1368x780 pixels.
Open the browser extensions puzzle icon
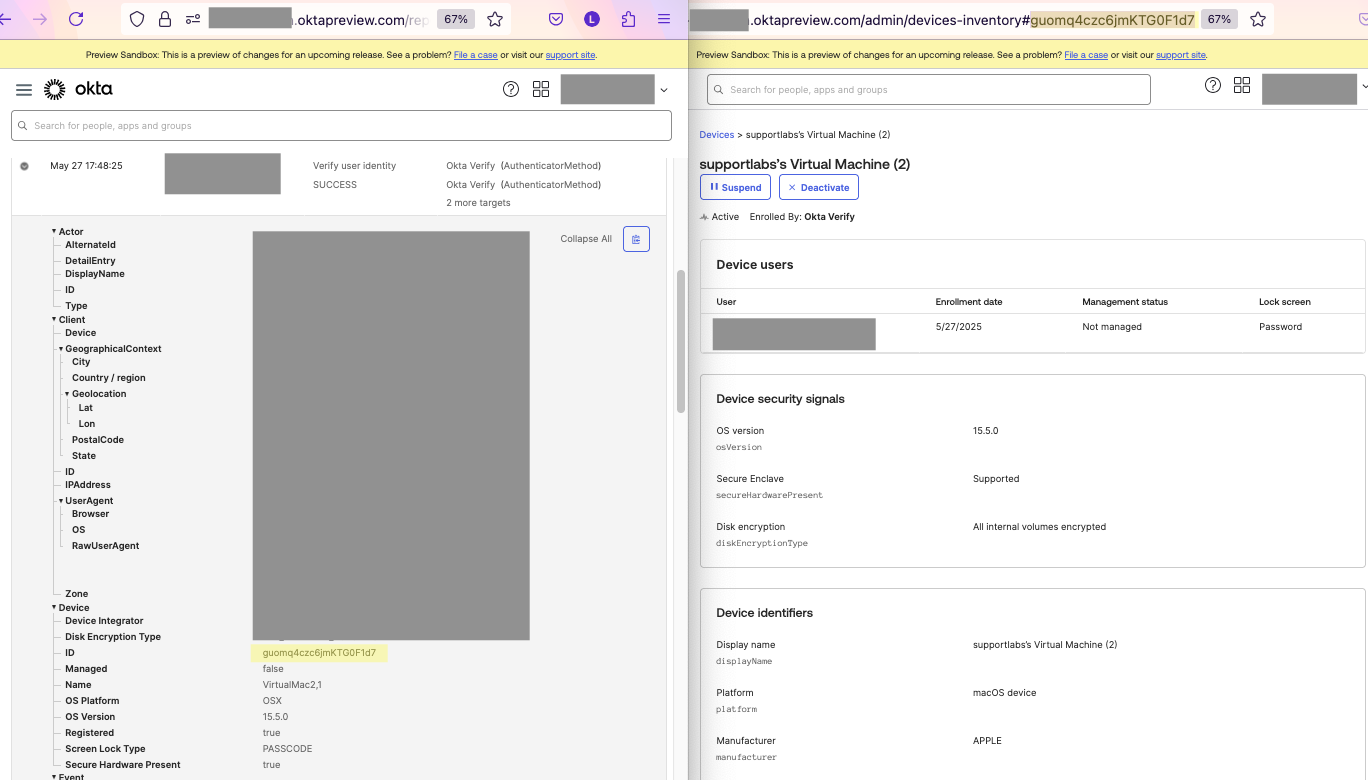(628, 19)
